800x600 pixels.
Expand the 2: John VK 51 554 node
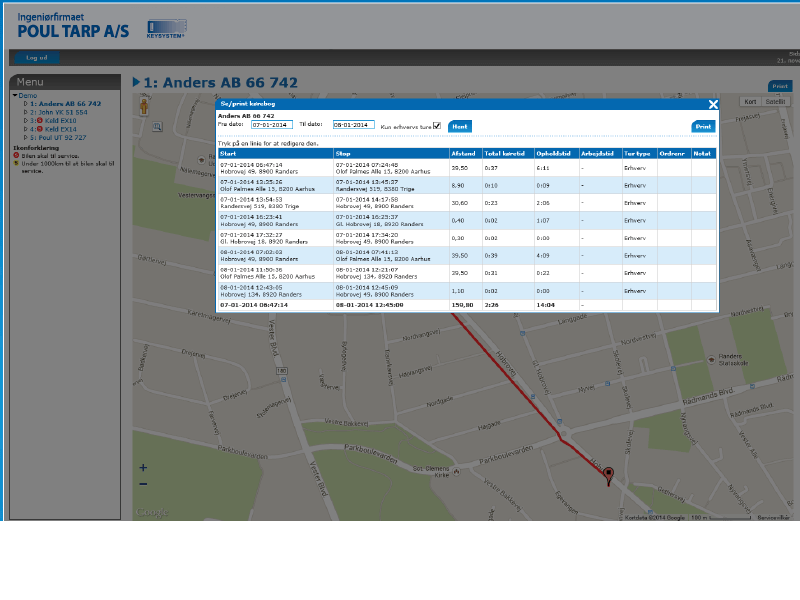tap(26, 112)
